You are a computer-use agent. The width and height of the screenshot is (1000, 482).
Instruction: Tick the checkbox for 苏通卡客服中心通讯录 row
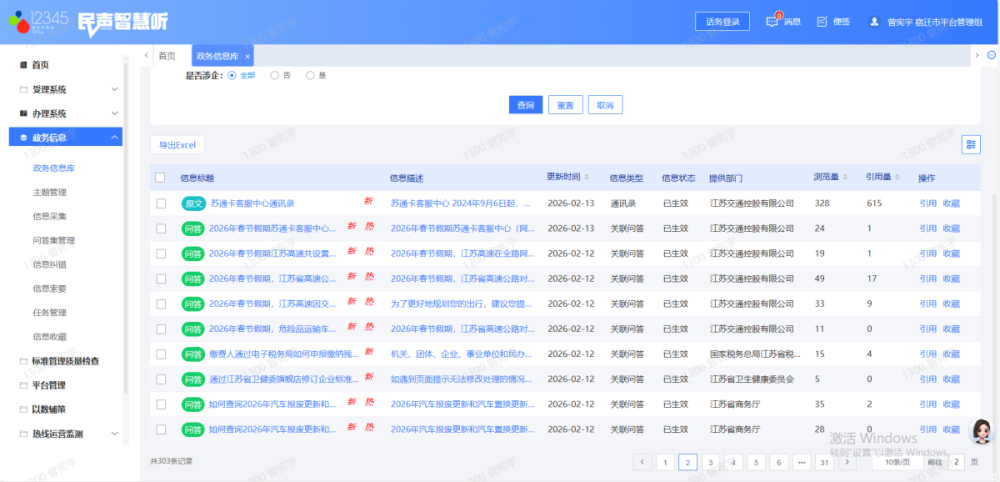point(160,203)
